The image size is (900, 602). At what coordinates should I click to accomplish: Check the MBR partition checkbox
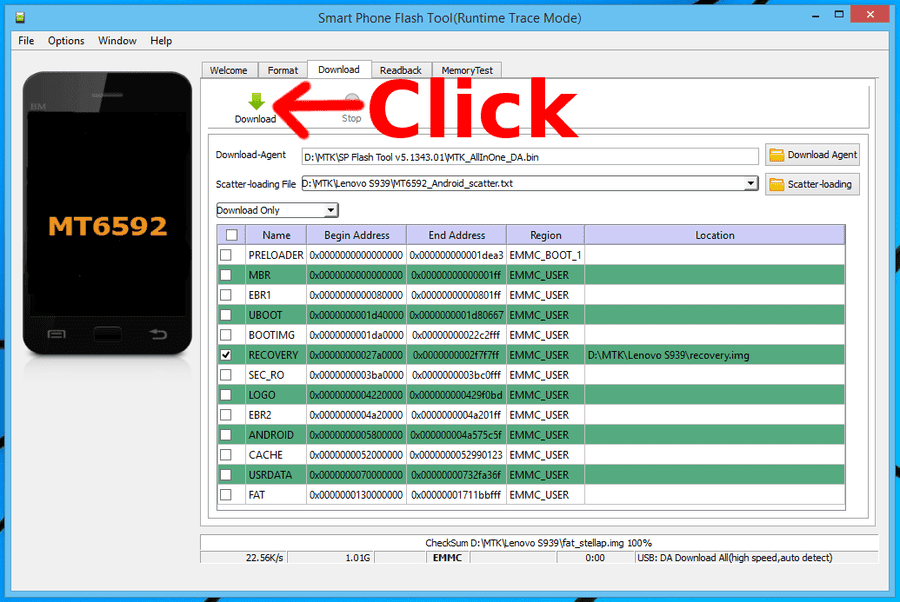pos(226,275)
